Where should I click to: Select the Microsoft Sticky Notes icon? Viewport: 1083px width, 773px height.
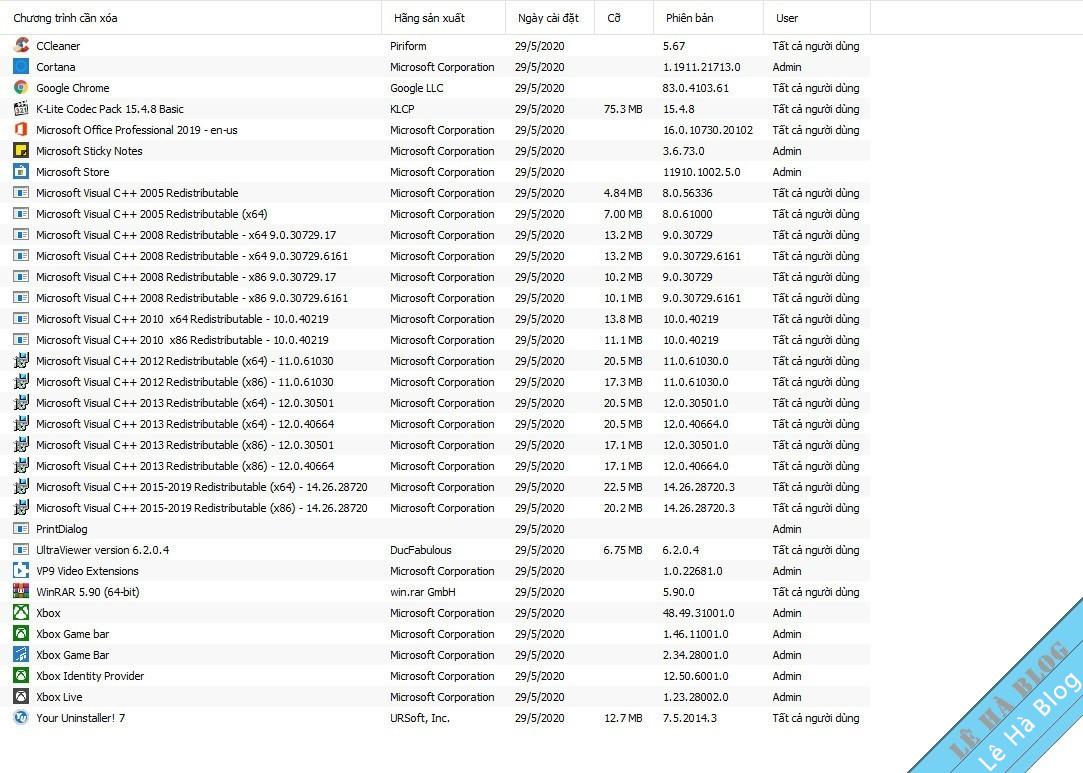21,151
